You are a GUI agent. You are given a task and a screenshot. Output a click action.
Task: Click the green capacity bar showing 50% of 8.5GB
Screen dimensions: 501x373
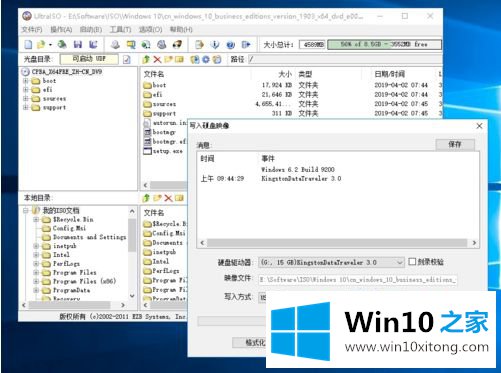tap(384, 44)
